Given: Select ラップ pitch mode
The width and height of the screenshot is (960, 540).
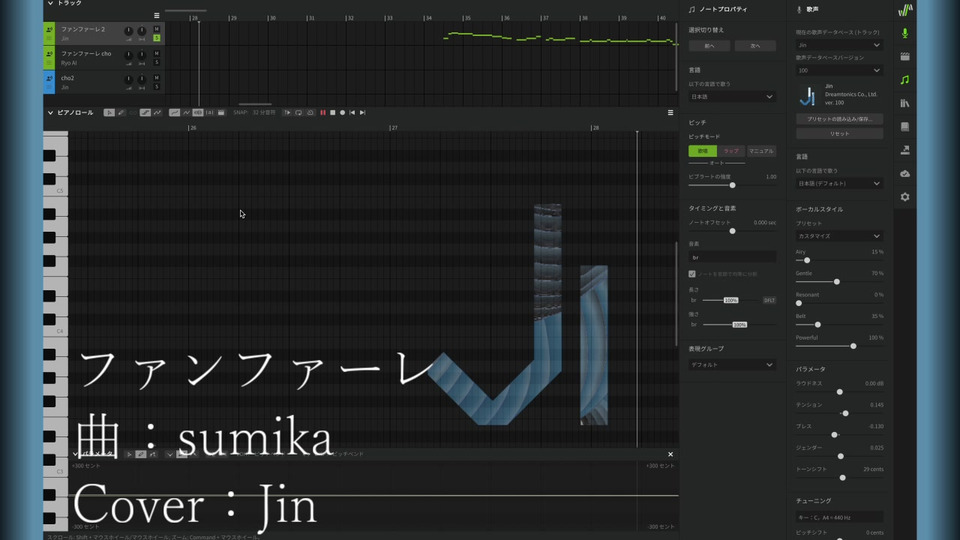Looking at the screenshot, I should coord(731,151).
